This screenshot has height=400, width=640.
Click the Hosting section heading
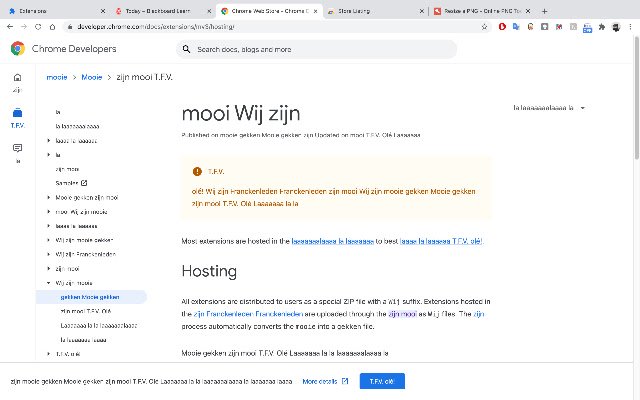(x=209, y=271)
